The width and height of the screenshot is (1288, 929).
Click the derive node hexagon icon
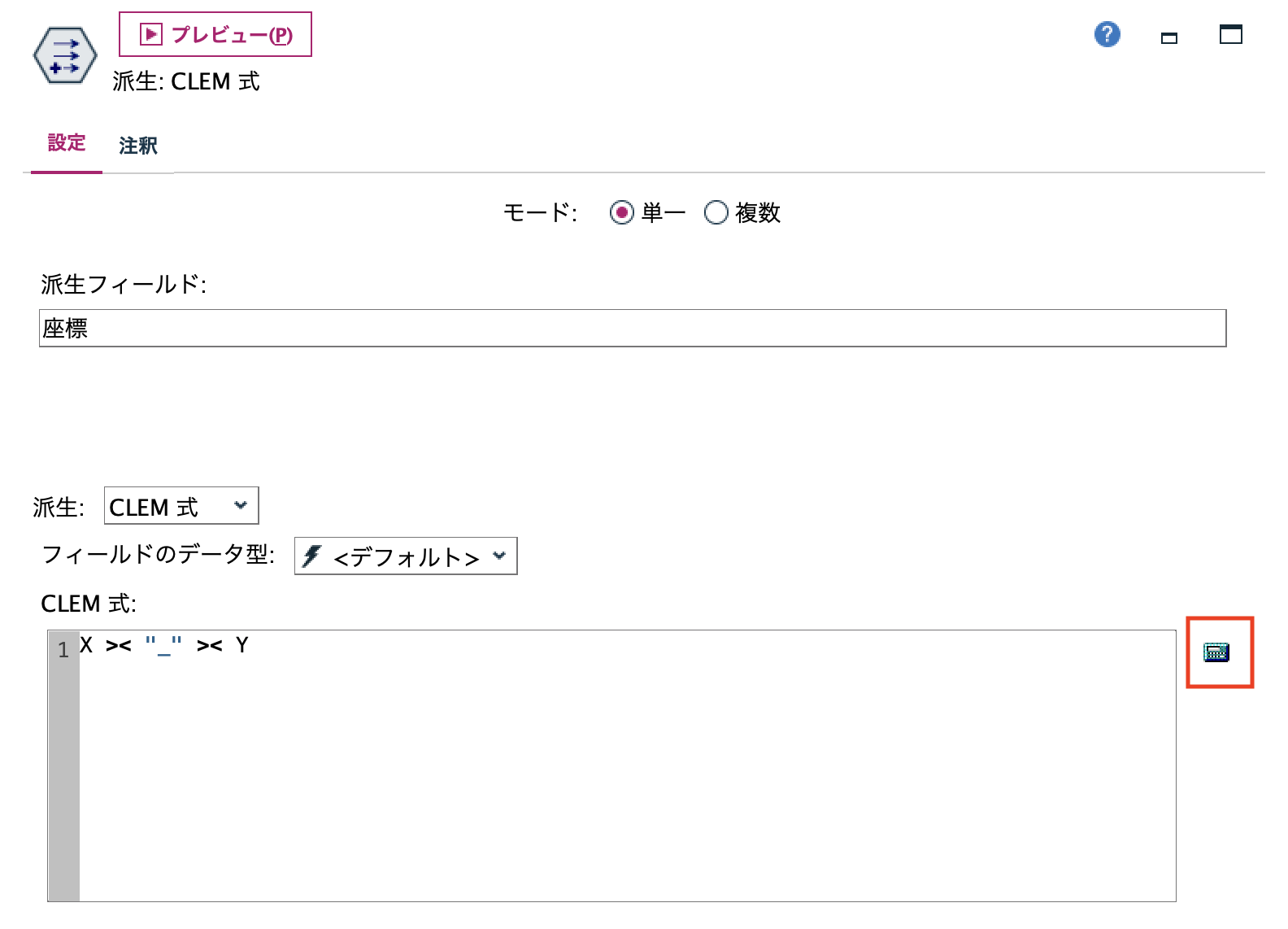[63, 55]
